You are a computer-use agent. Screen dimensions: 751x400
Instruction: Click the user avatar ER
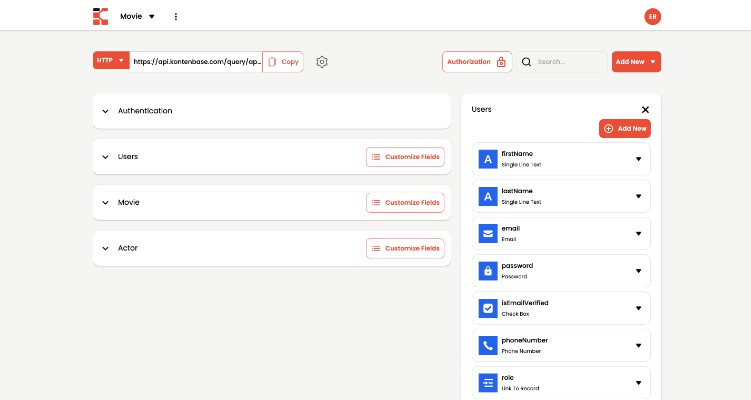click(x=652, y=16)
